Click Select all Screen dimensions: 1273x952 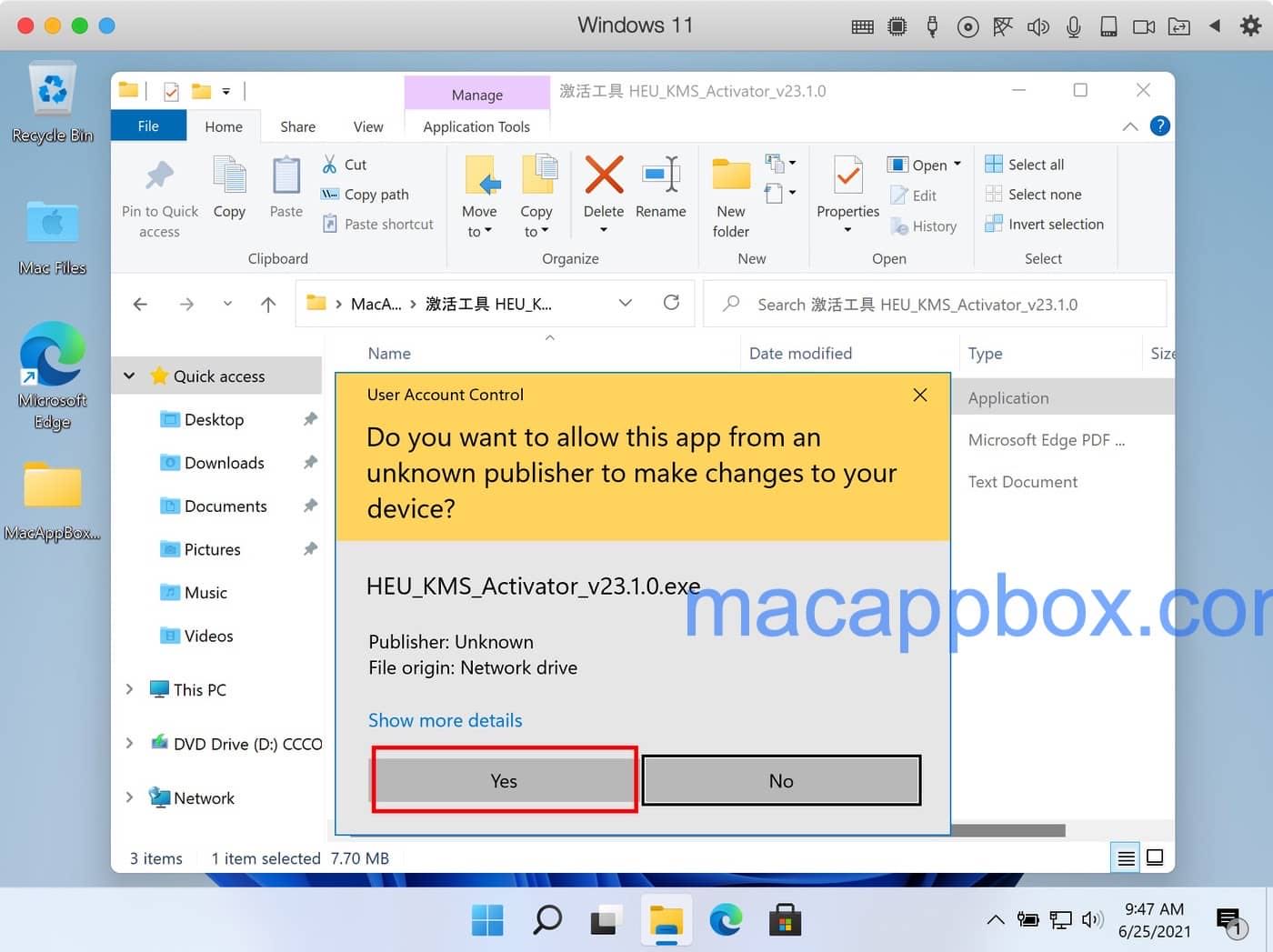click(x=1025, y=165)
